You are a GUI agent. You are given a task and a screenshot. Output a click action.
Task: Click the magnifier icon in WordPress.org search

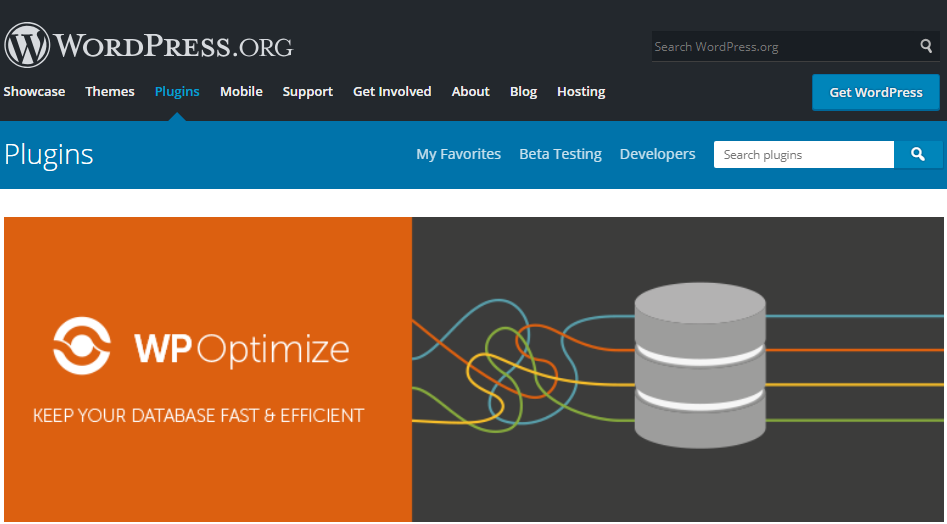[926, 46]
